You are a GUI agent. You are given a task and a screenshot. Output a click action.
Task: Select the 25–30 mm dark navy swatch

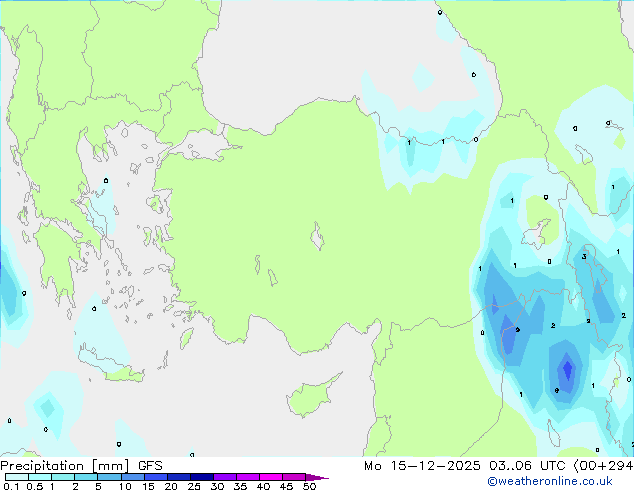(202, 477)
